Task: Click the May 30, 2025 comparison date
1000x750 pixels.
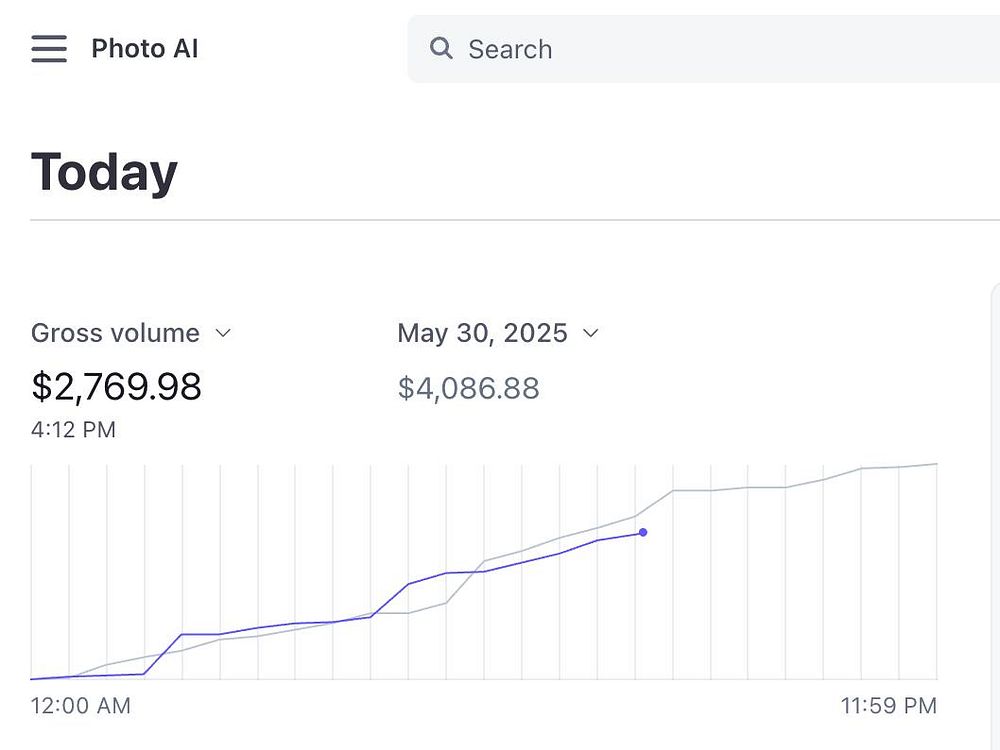Action: [x=482, y=333]
